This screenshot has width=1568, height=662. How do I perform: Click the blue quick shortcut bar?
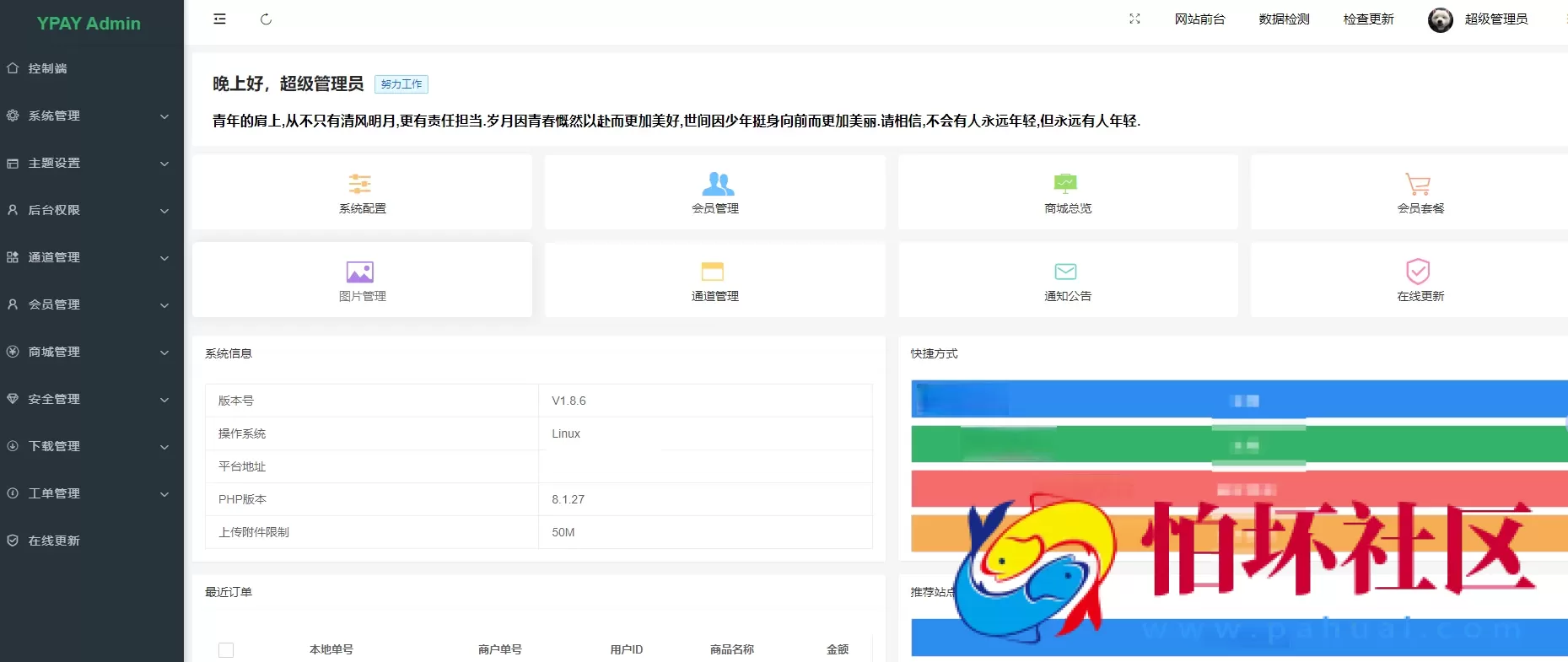click(1239, 399)
